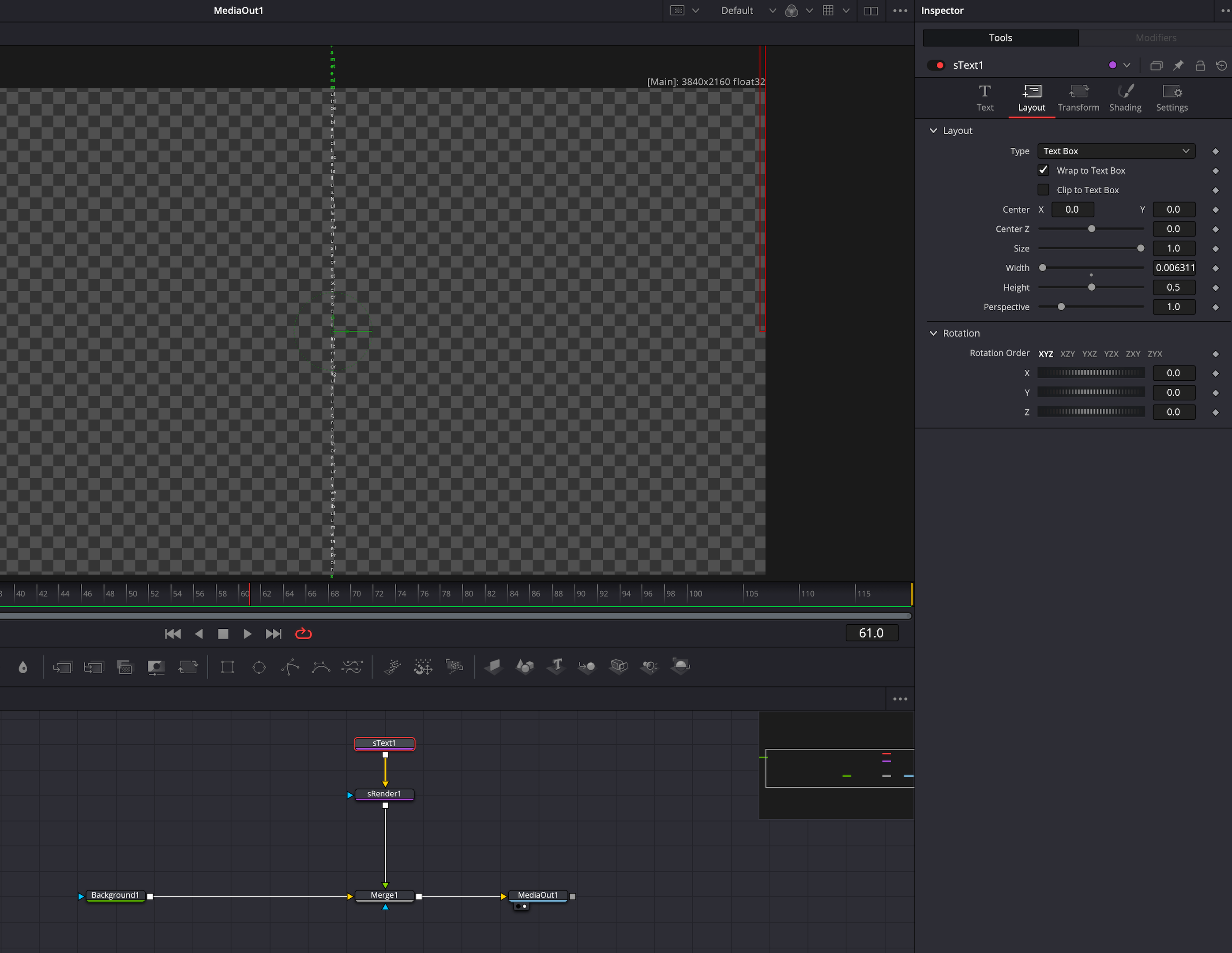Stop playback

(x=223, y=634)
